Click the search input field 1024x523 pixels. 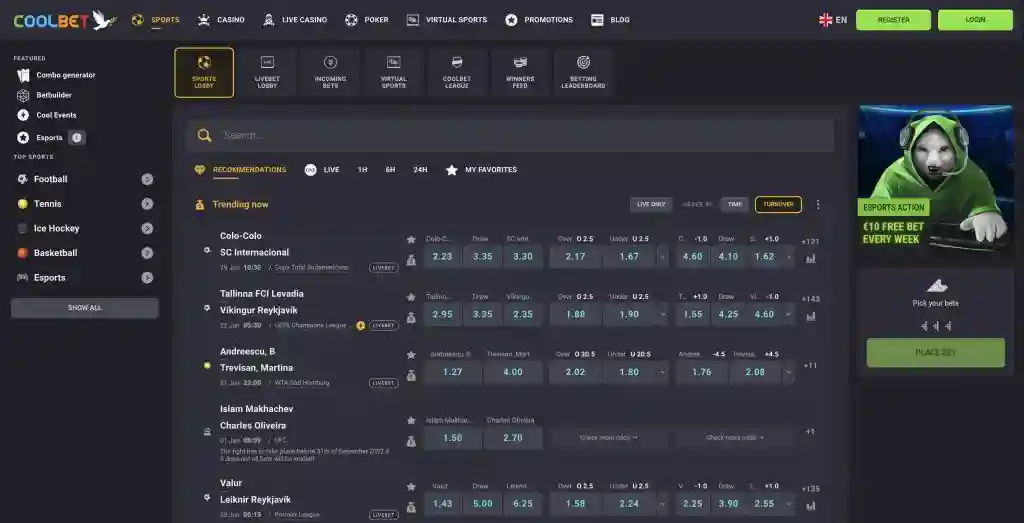(510, 136)
